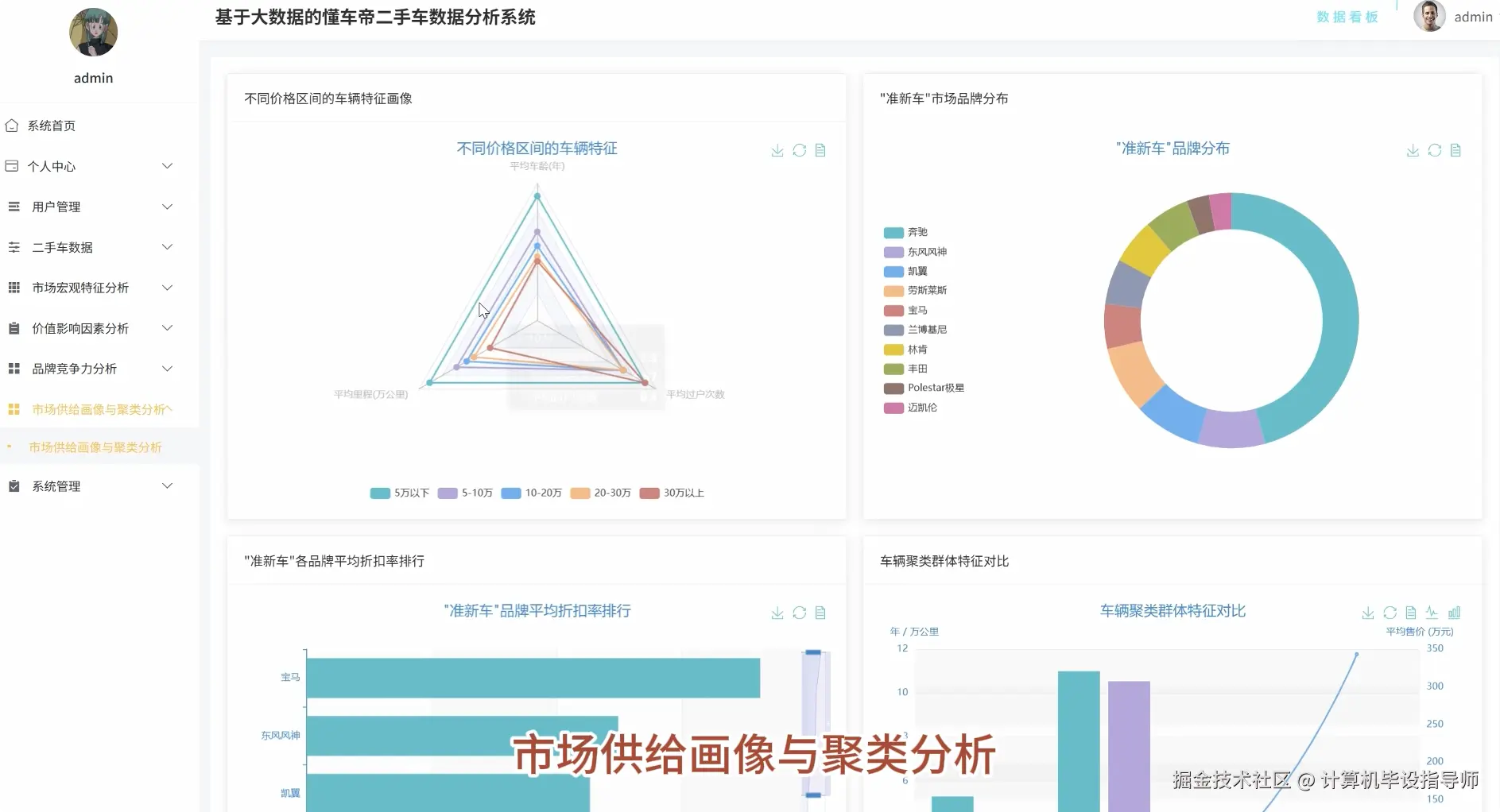Toggle 丰田 in the donut legend
Screen dimensions: 1500x812
[x=905, y=369]
